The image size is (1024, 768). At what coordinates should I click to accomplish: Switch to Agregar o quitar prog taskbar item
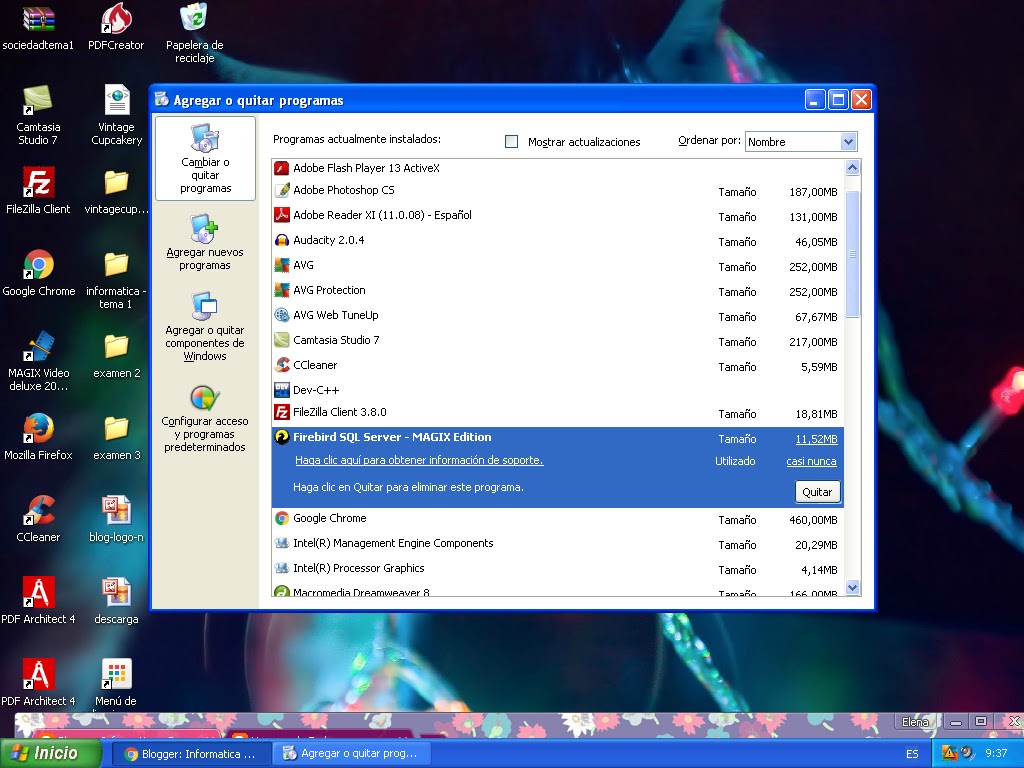[351, 754]
